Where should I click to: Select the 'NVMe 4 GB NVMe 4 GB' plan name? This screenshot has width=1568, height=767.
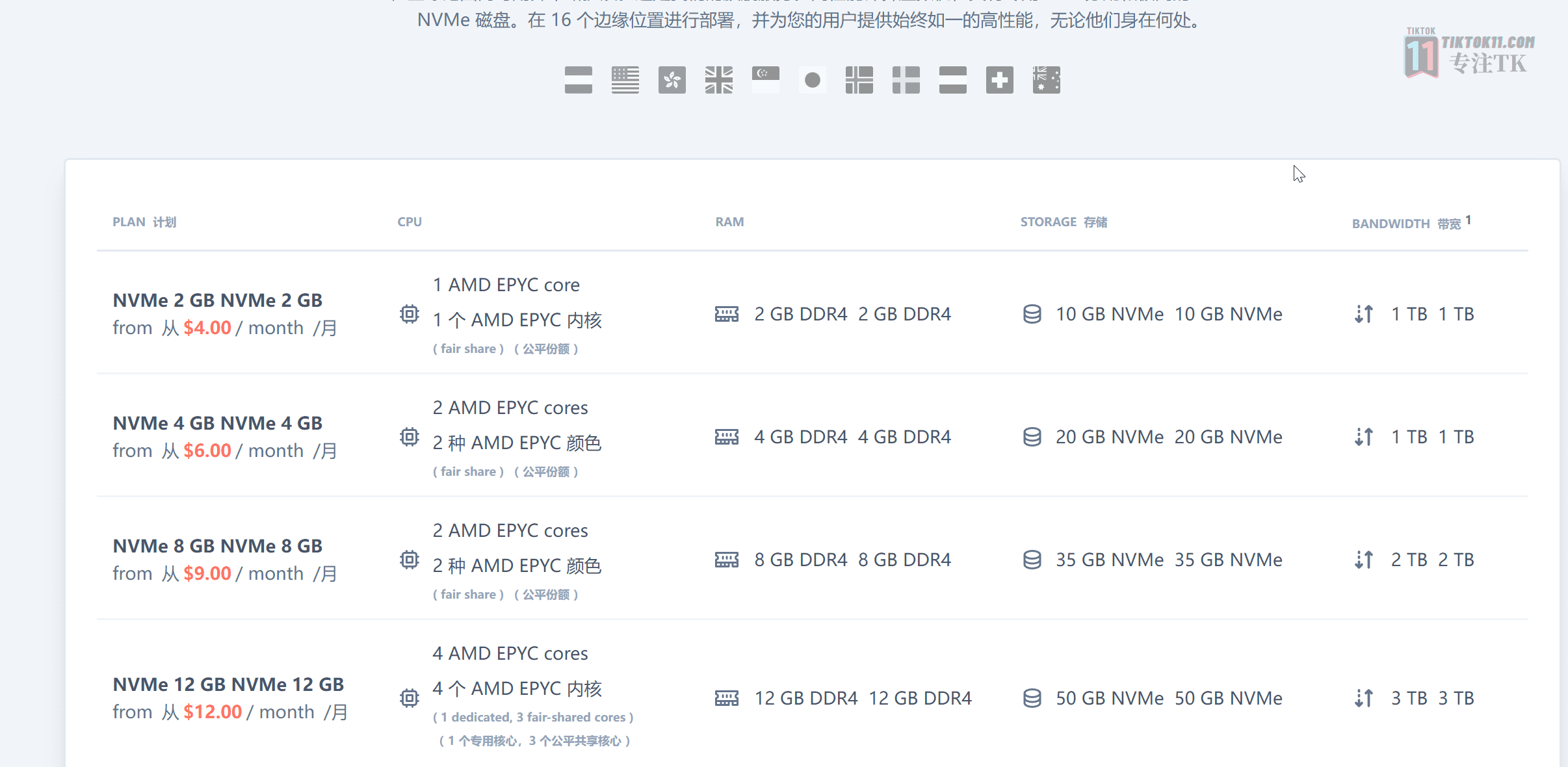coord(218,423)
